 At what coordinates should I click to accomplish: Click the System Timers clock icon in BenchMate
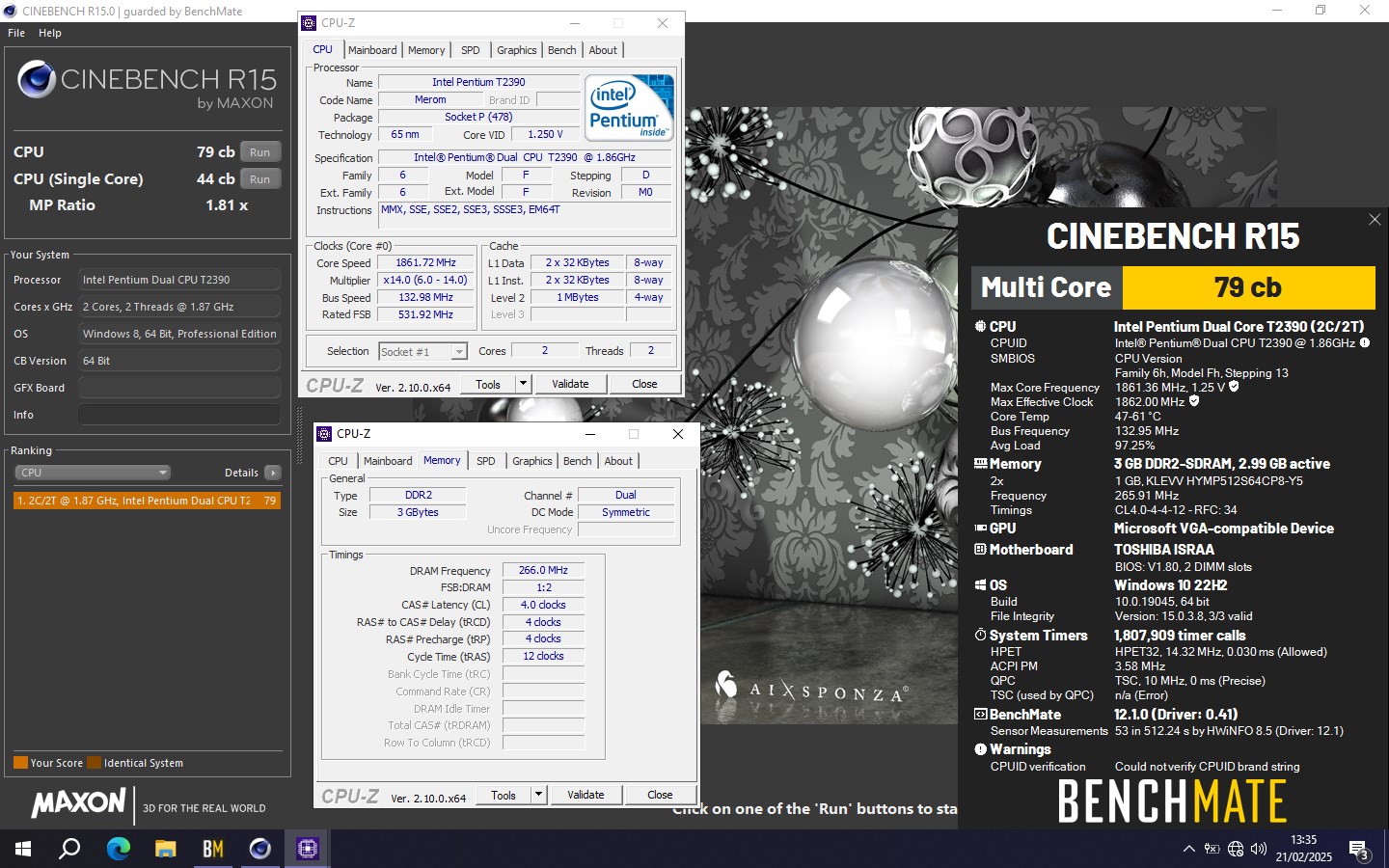point(980,636)
